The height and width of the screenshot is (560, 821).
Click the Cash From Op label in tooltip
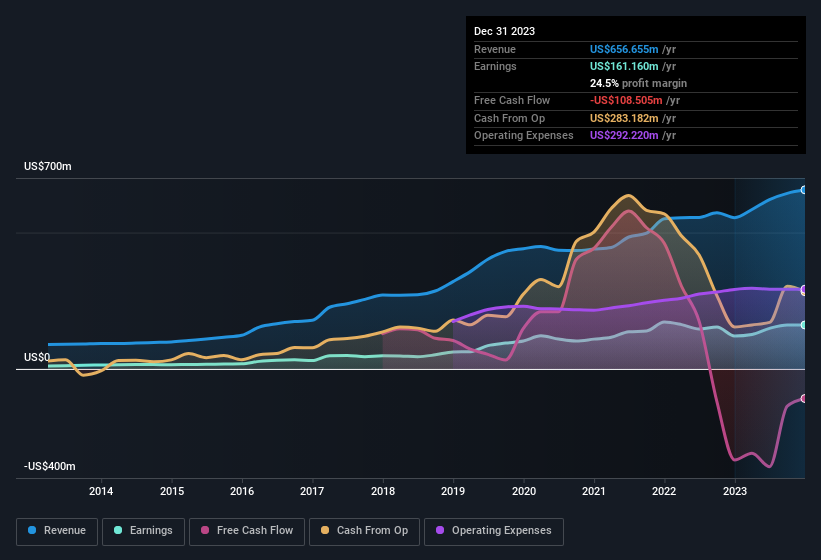[509, 118]
